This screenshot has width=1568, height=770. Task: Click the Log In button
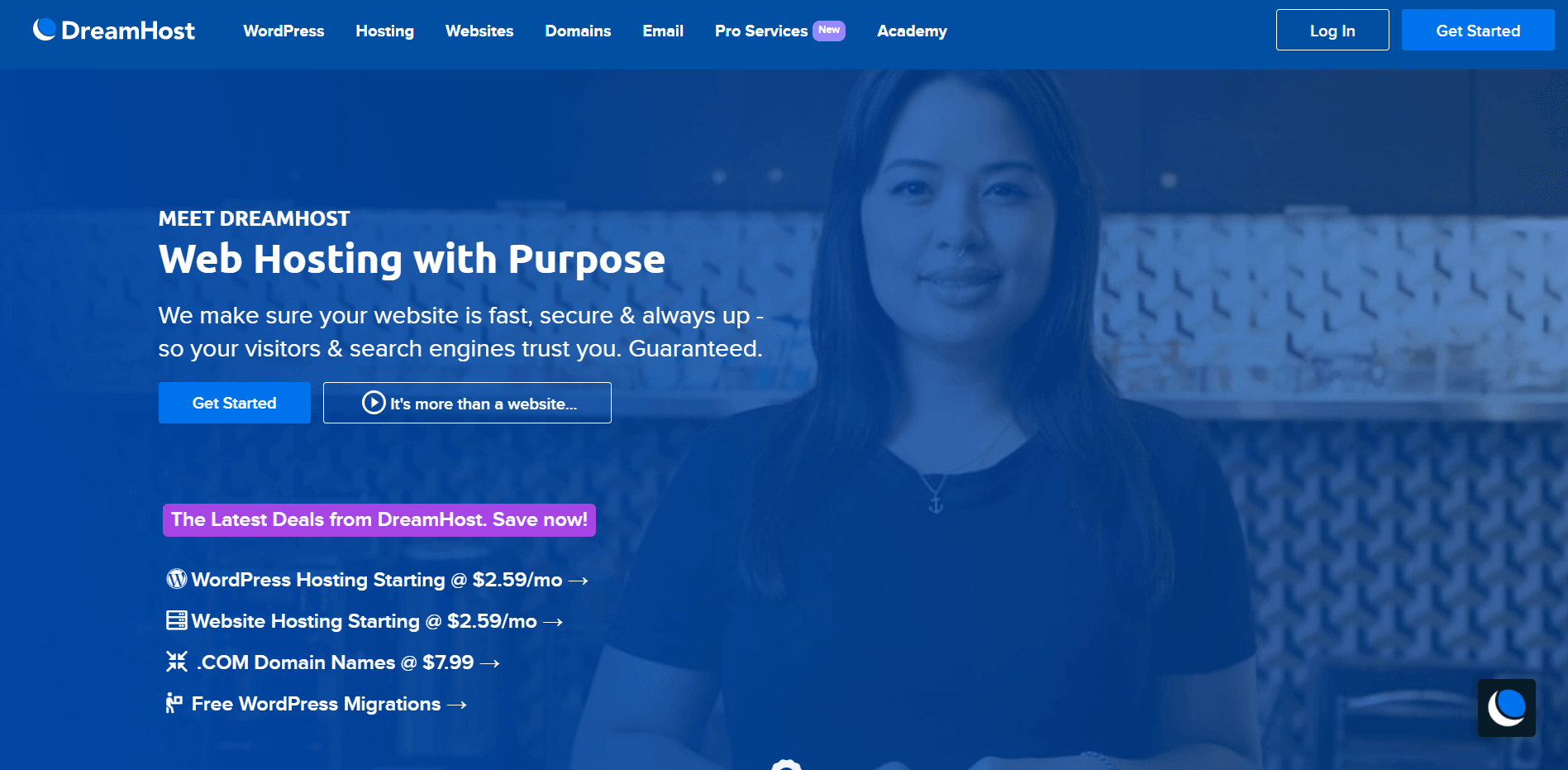[1332, 30]
